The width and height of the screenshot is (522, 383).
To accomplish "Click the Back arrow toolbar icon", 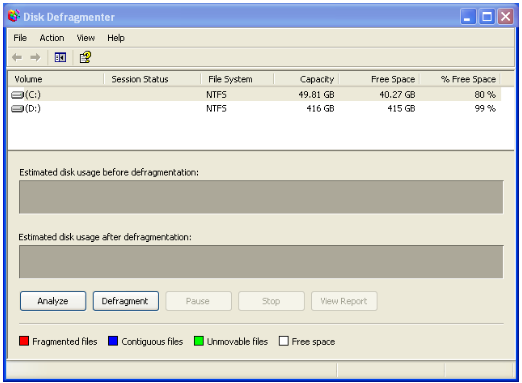I will tap(17, 57).
